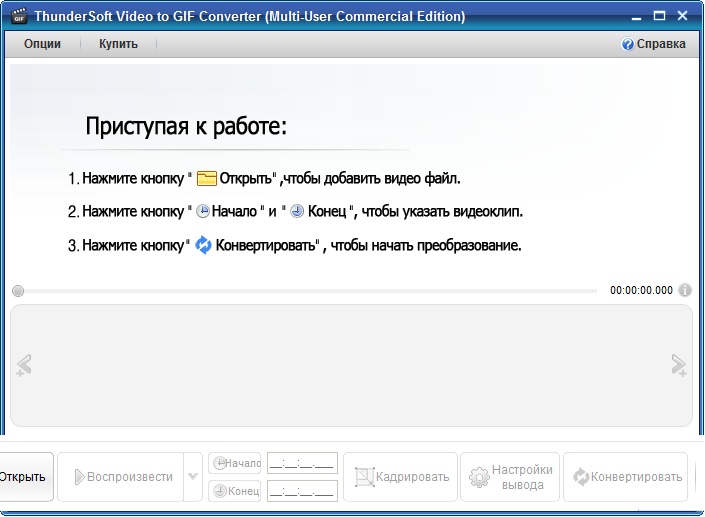Screen dimensions: 705x517
Task: Click the info icon beside the timecode
Action: [685, 290]
